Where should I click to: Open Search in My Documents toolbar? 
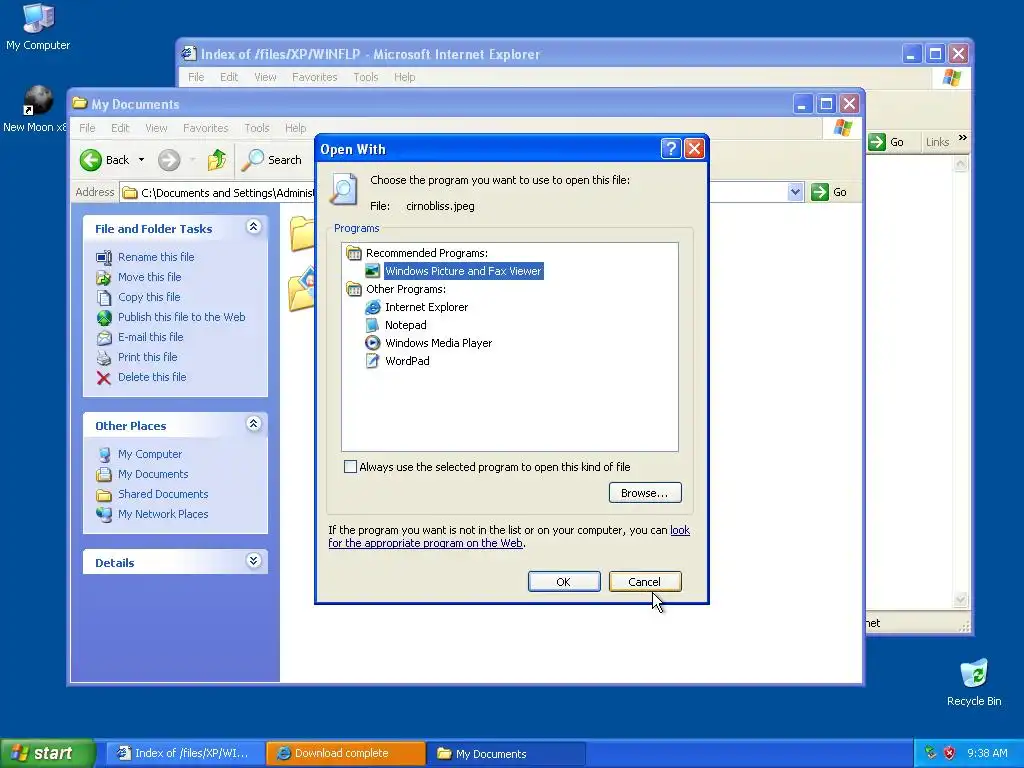(x=271, y=160)
